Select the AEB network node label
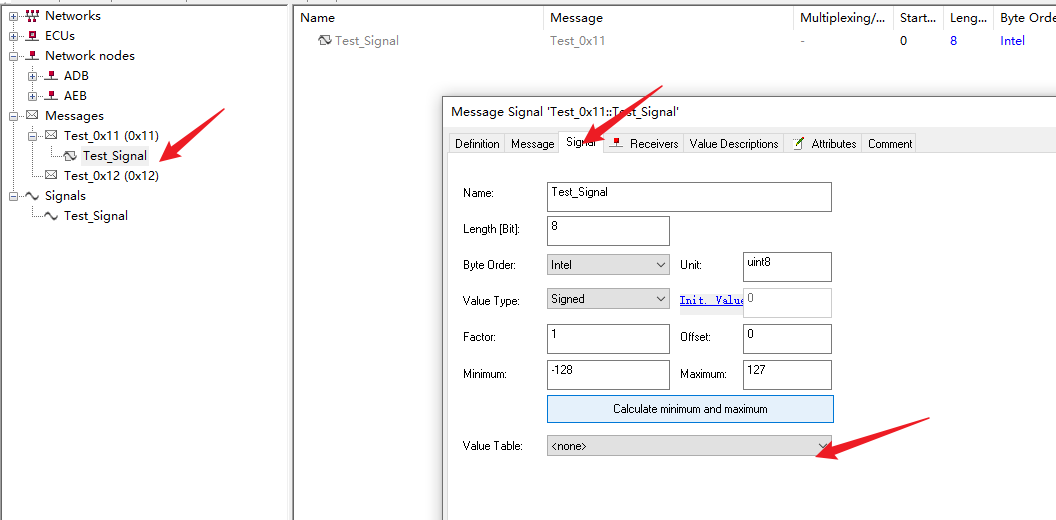The height and width of the screenshot is (520, 1056). (x=75, y=96)
